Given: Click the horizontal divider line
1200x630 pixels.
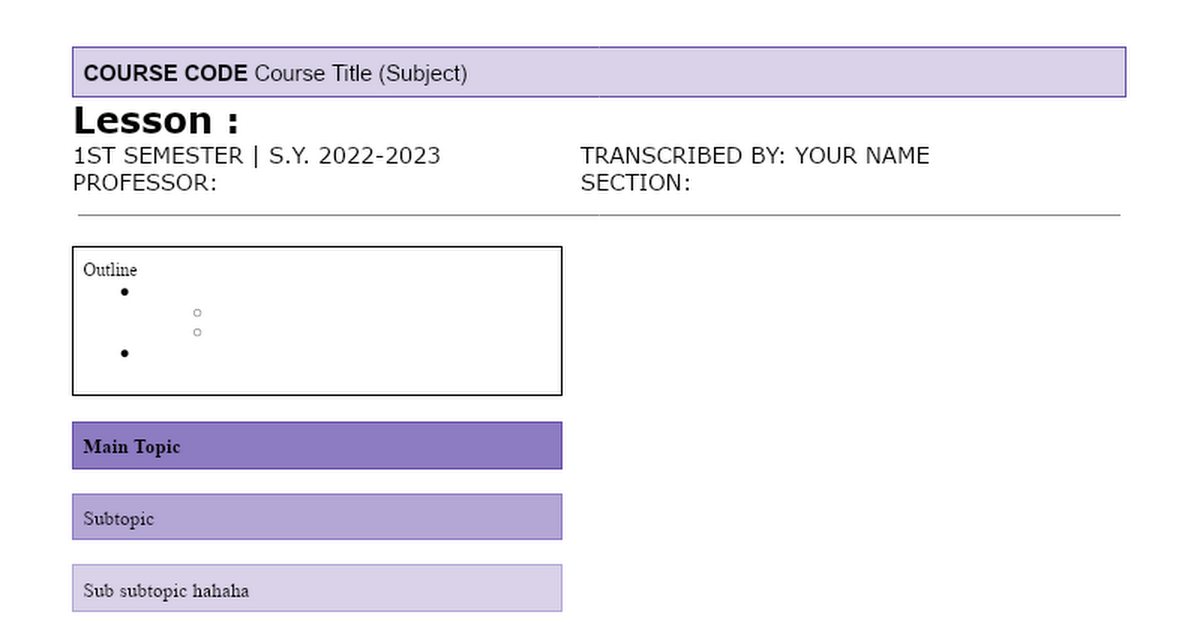Looking at the screenshot, I should (599, 215).
